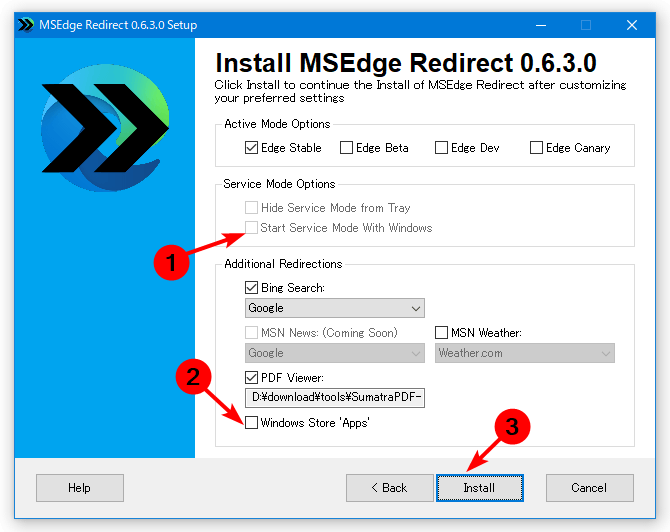The image size is (670, 532).
Task: Click the 'Install MSEdge Redirect 0.6.3.0' heading
Action: (406, 63)
